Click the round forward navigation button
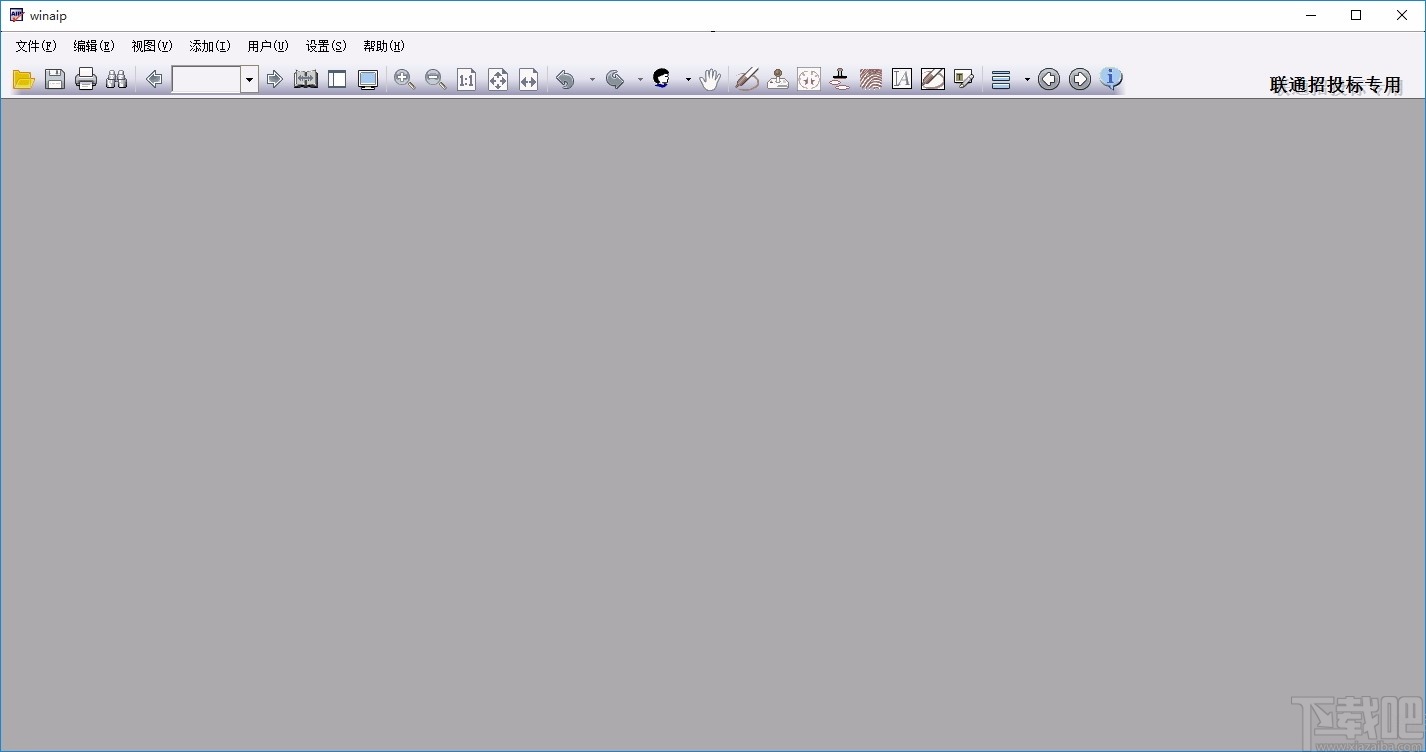Viewport: 1426px width, 752px height. (x=1080, y=79)
